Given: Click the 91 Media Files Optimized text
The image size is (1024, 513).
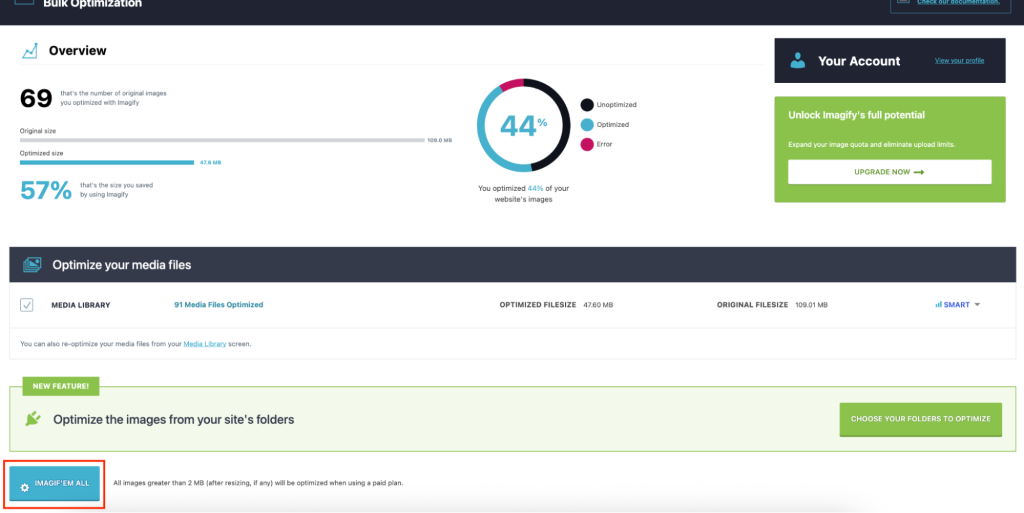Looking at the screenshot, I should (x=219, y=305).
